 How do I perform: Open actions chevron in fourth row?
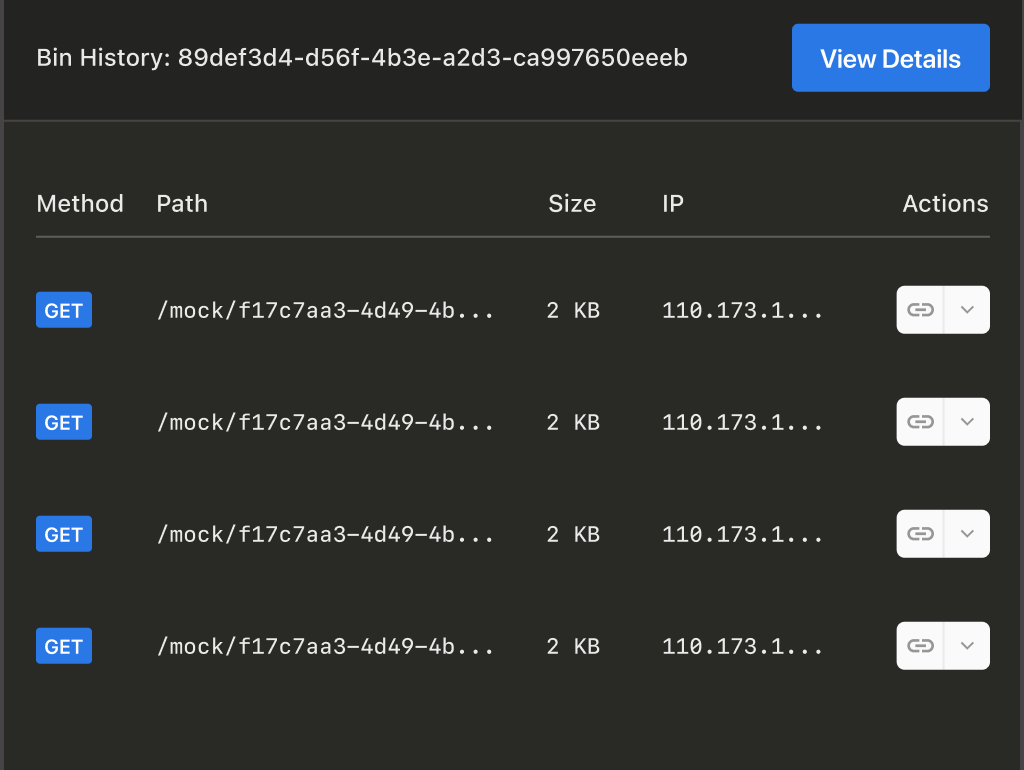[x=967, y=646]
